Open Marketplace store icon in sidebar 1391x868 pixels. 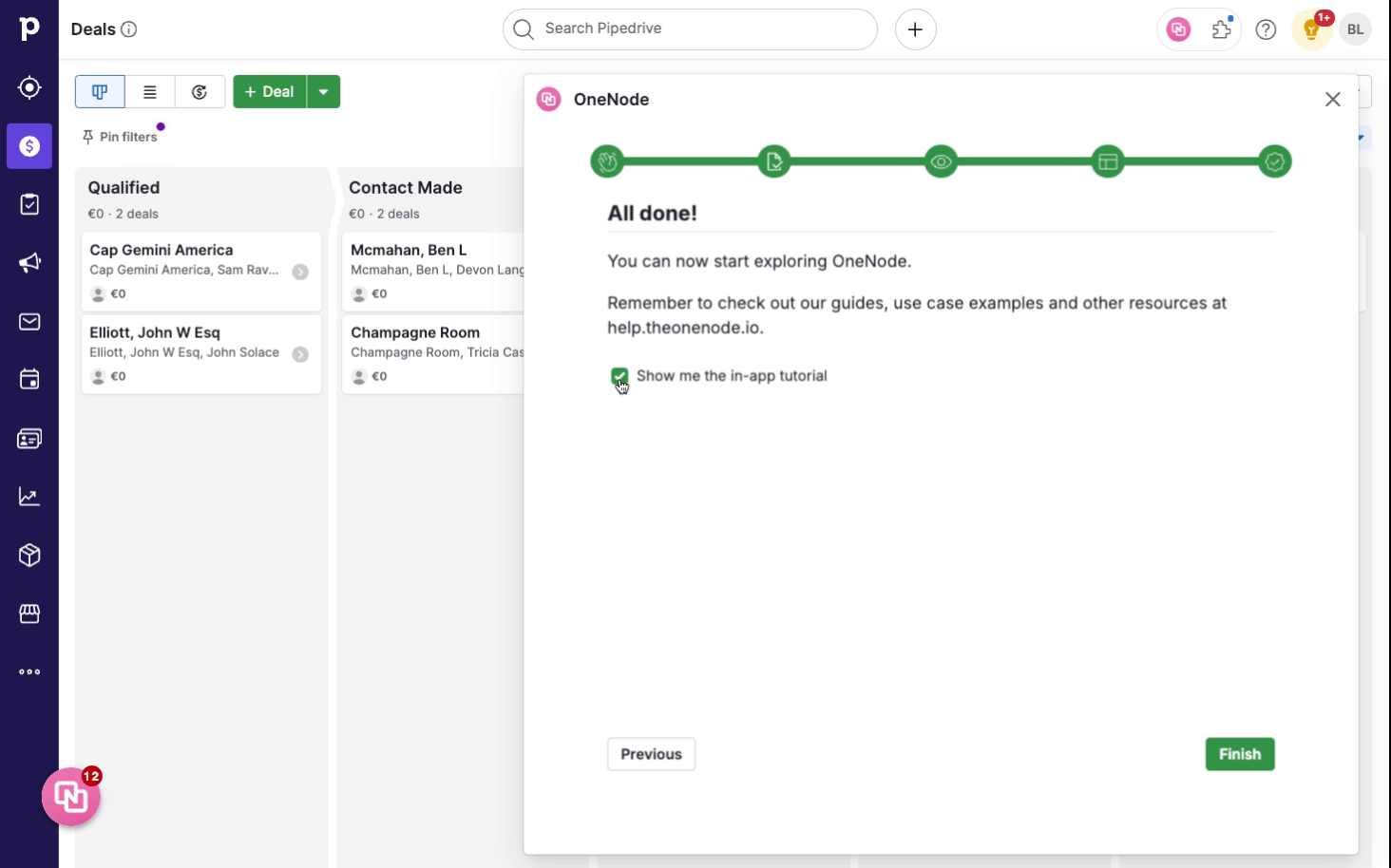(x=29, y=614)
